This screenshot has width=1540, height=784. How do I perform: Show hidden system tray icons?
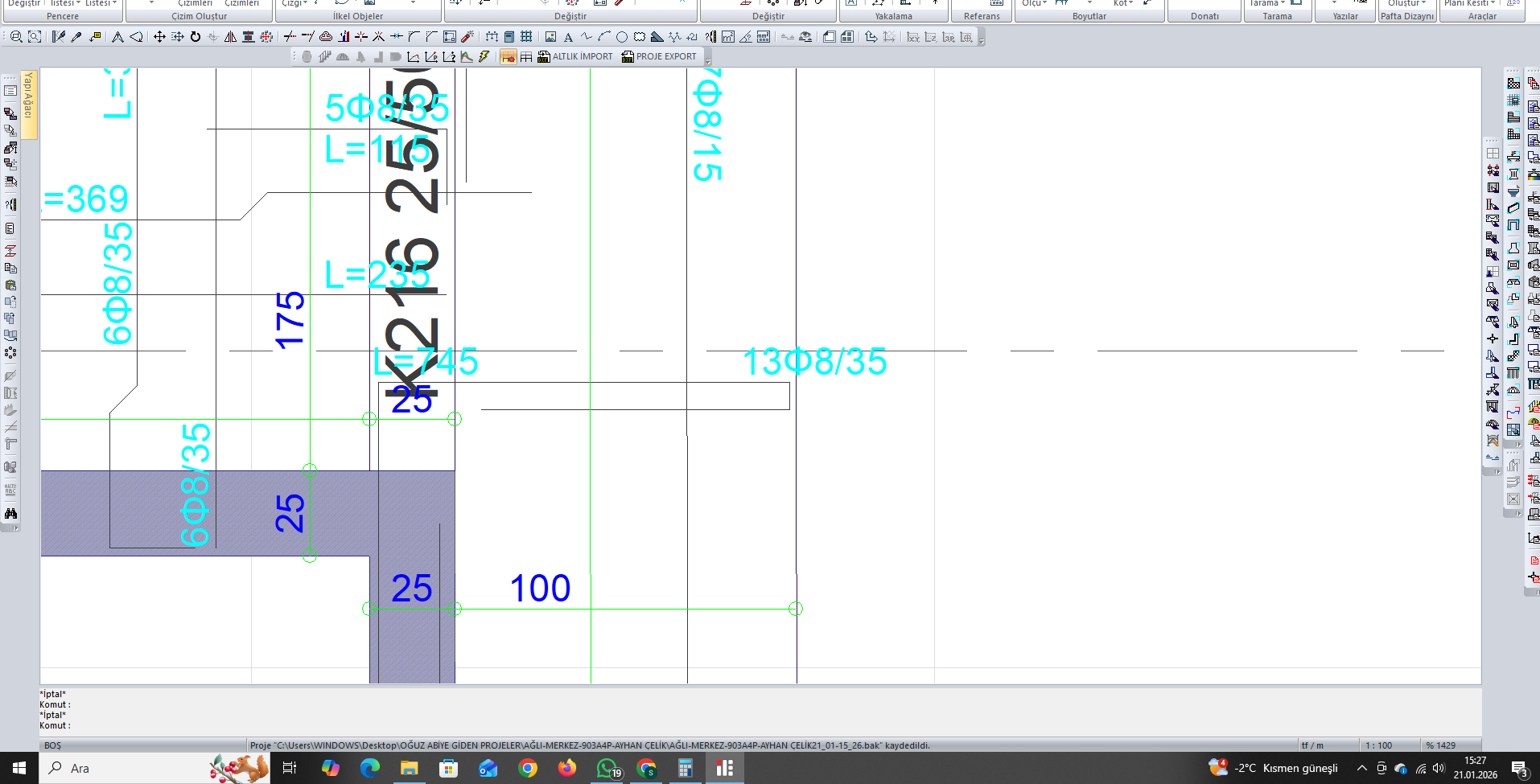[x=1361, y=768]
